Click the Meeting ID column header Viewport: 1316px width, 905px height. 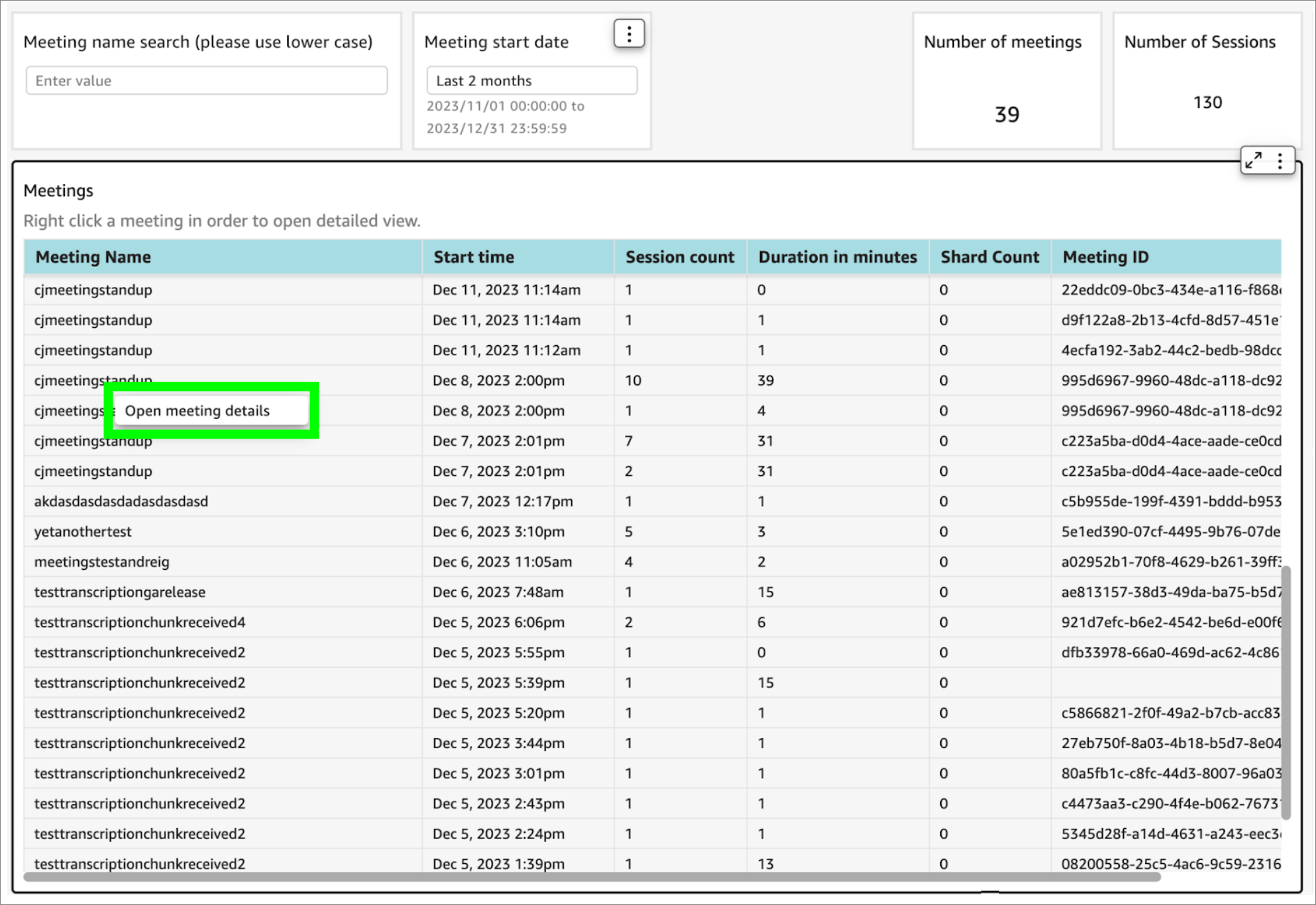tap(1105, 257)
